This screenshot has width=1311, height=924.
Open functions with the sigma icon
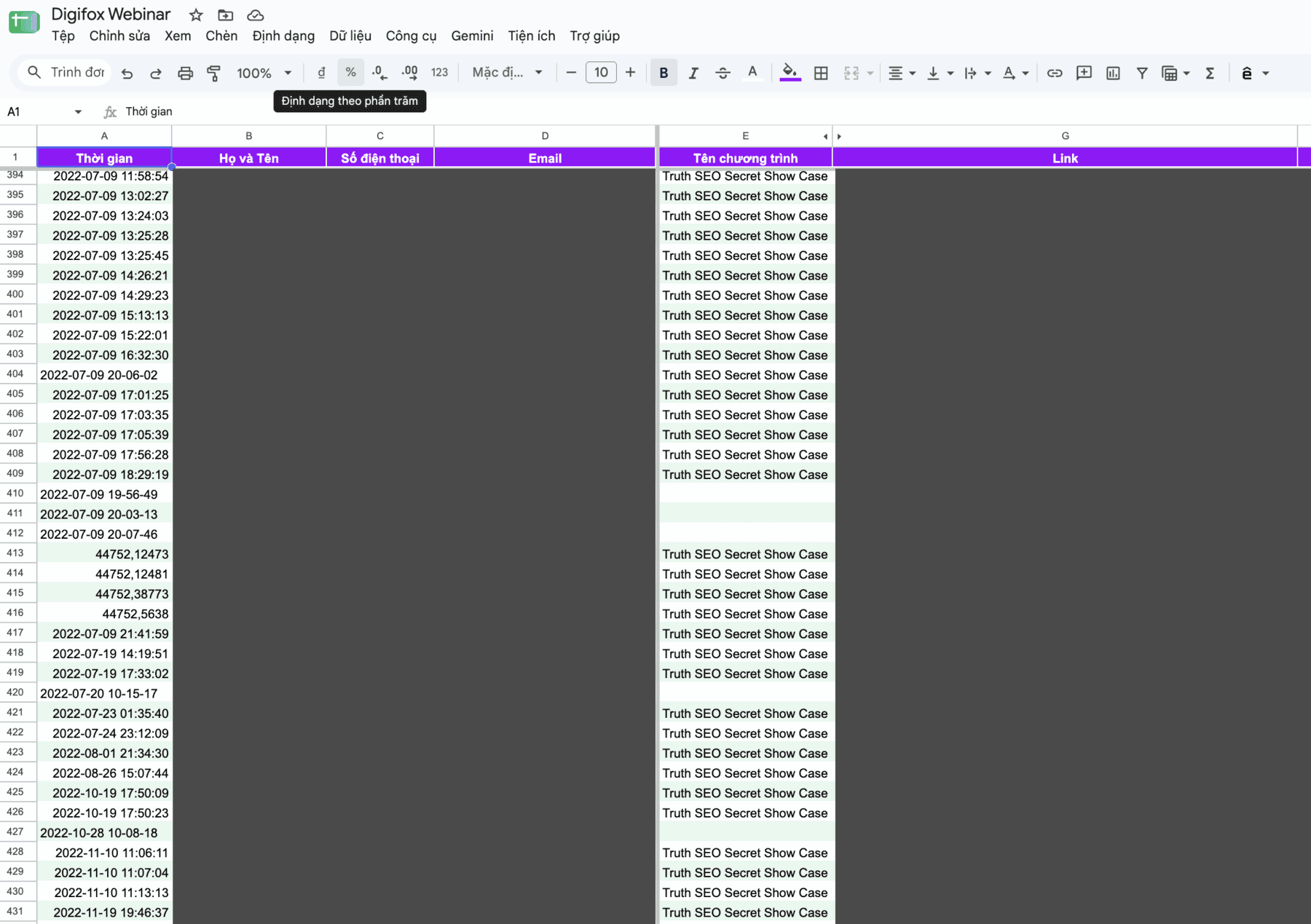tap(1210, 73)
